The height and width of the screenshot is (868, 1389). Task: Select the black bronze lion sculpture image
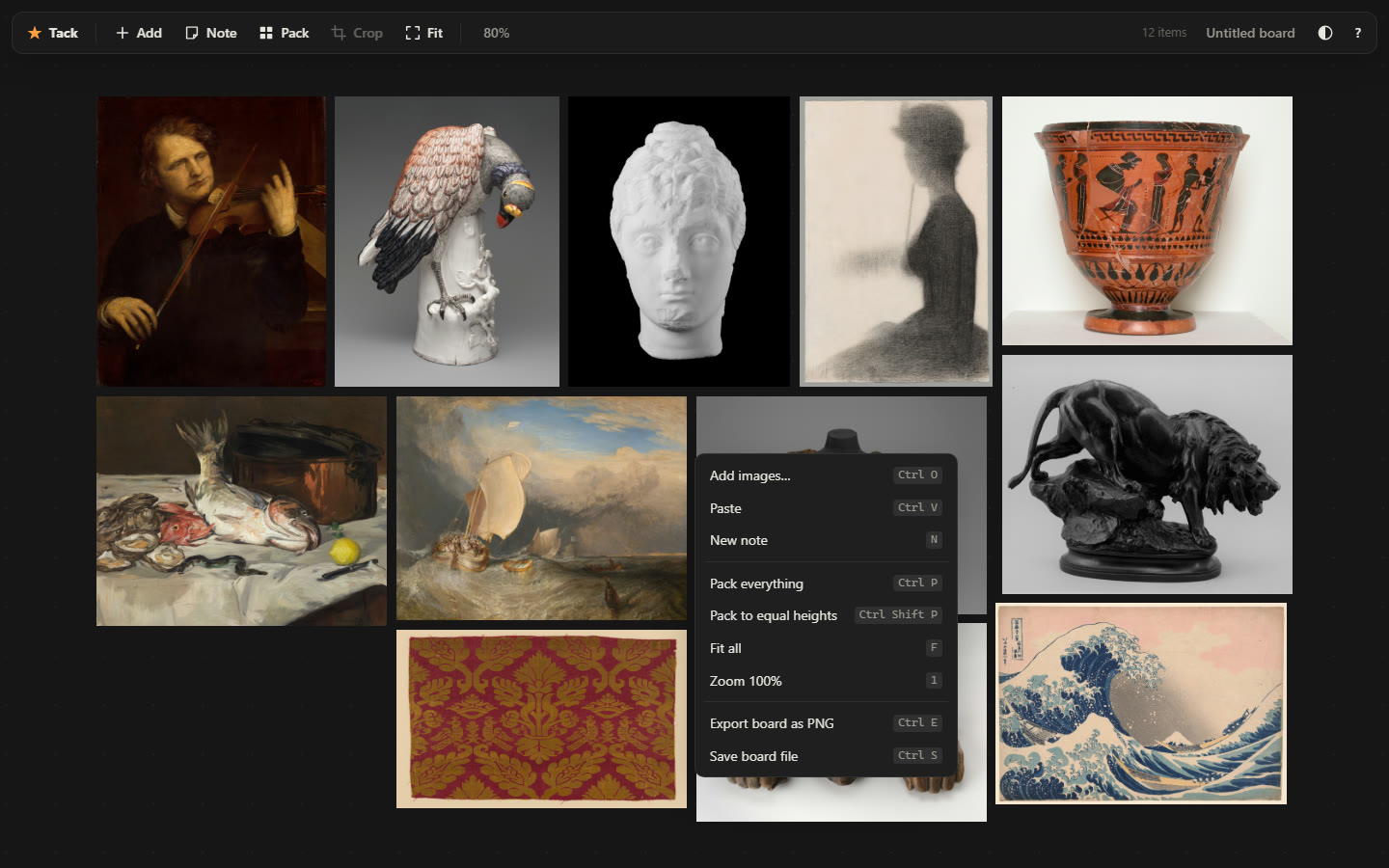pos(1147,475)
